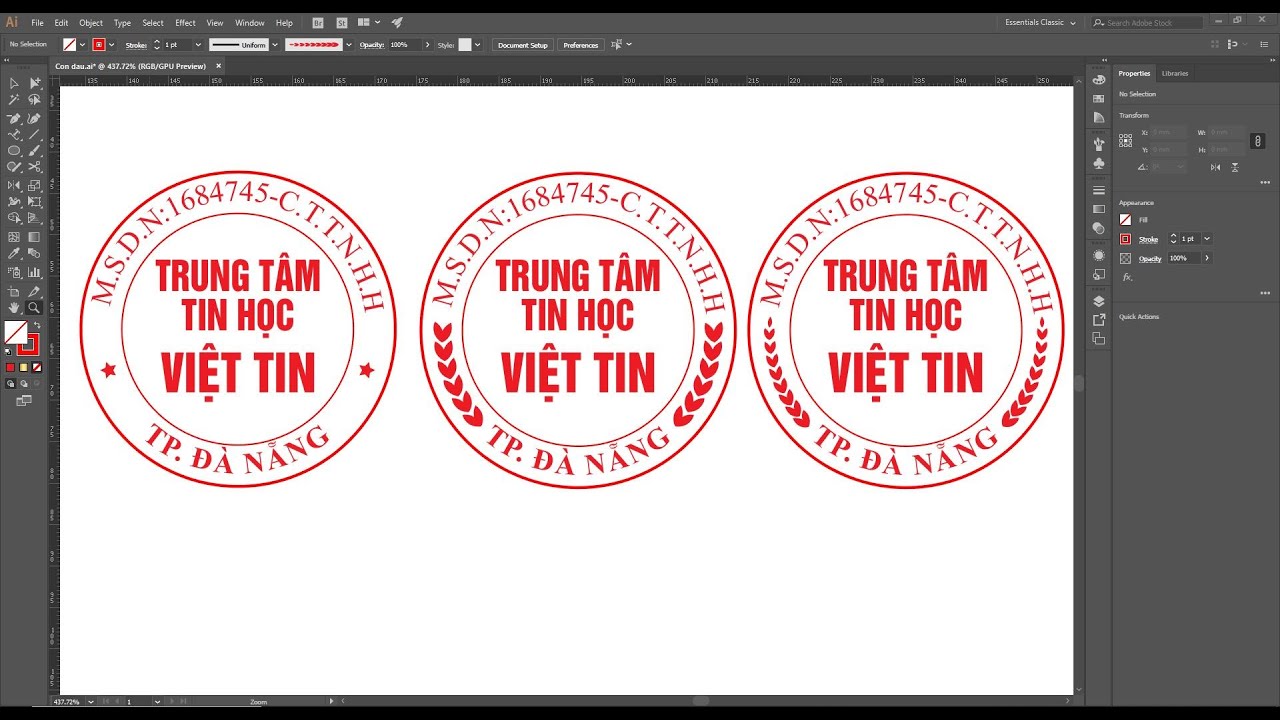
Task: Expand the Uniform variable width profile dropdown
Action: 275,45
